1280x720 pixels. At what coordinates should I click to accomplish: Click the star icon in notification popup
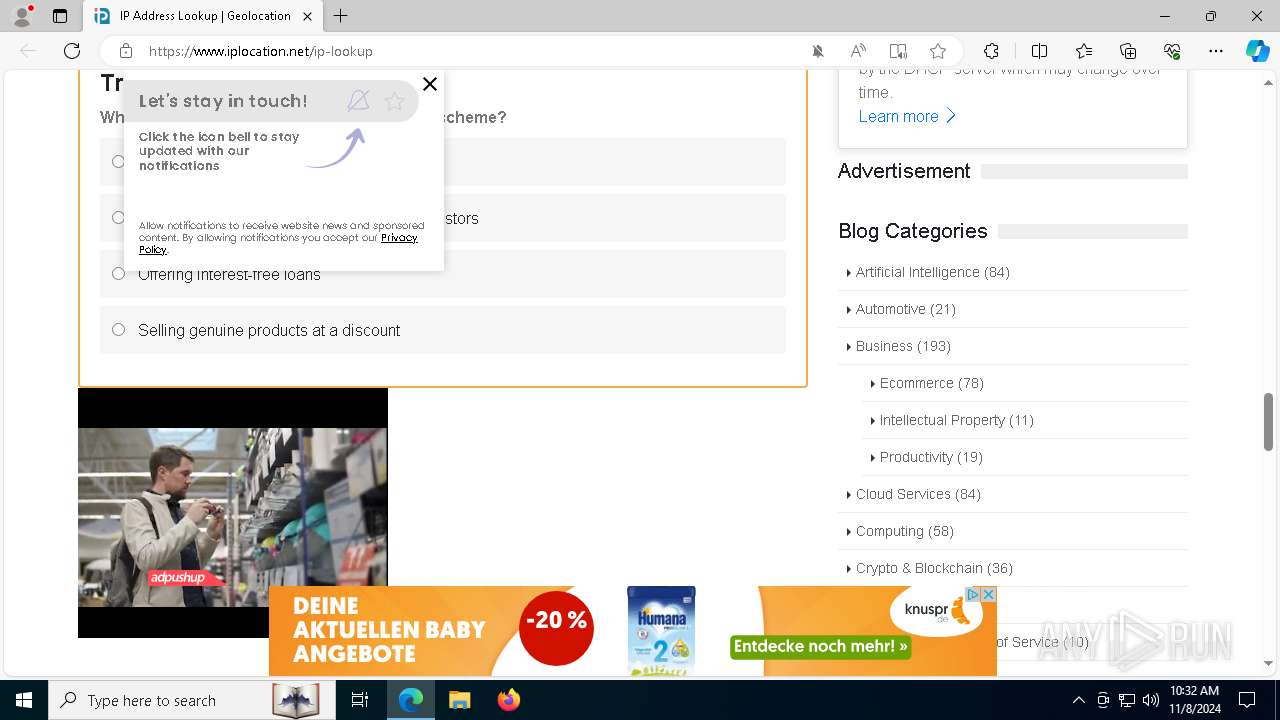coord(394,101)
